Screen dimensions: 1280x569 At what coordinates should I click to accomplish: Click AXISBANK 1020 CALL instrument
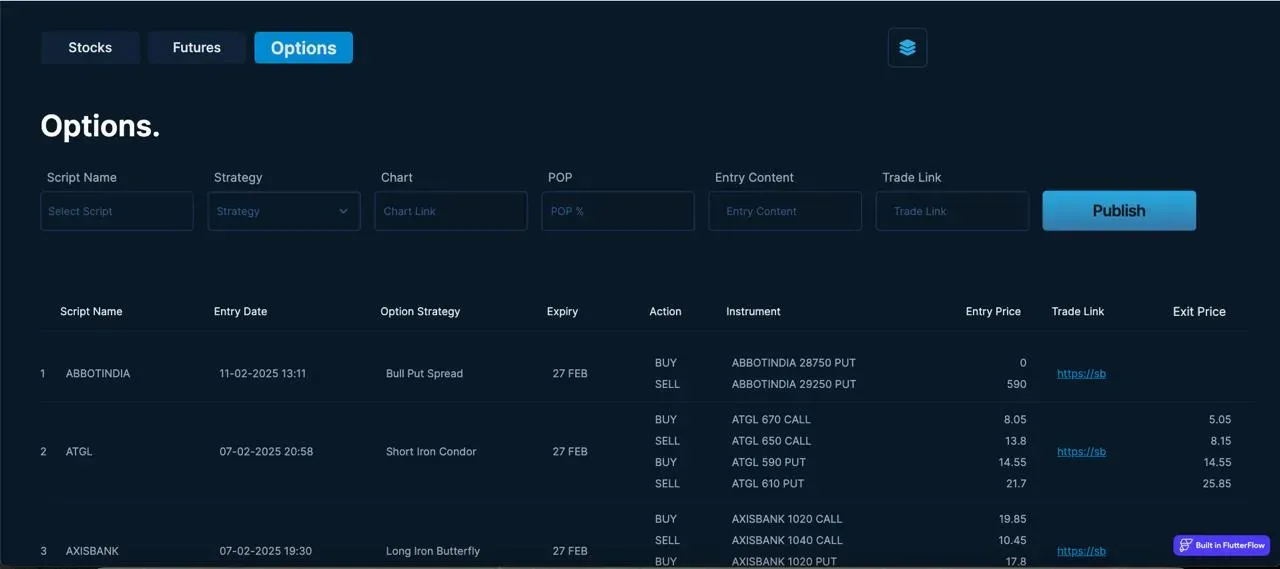click(787, 519)
